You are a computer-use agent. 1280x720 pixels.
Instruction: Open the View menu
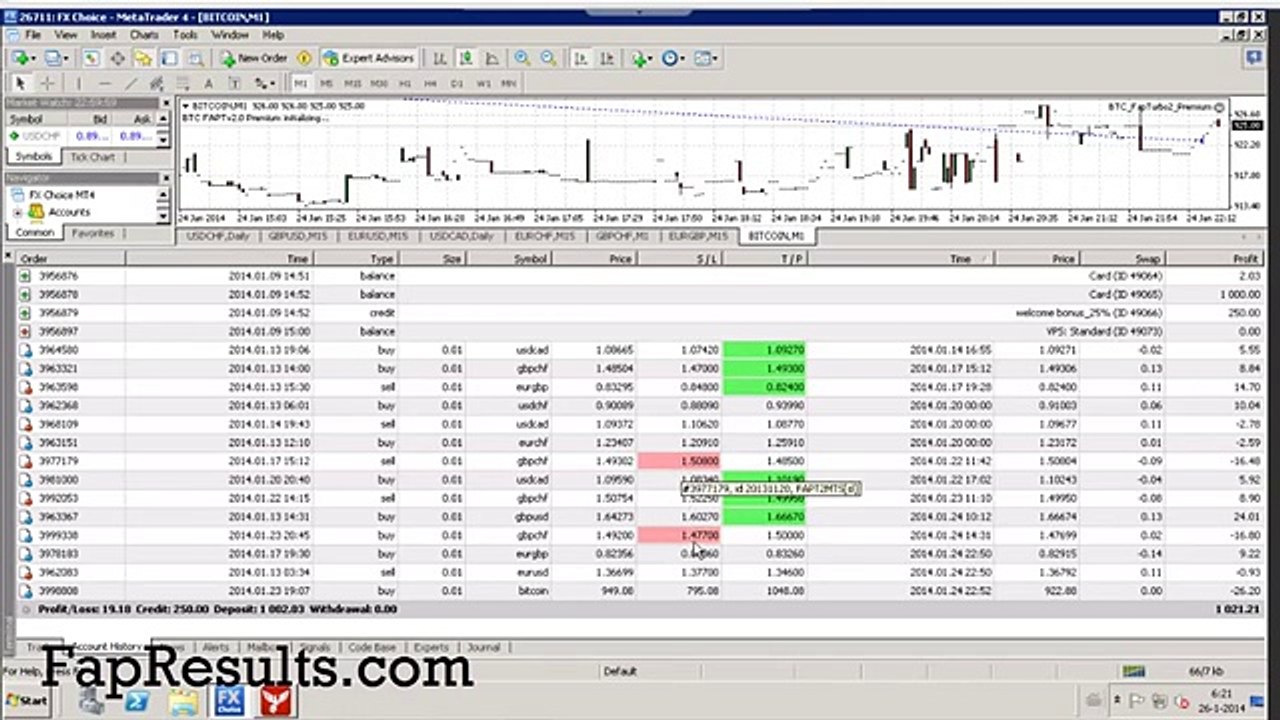66,34
